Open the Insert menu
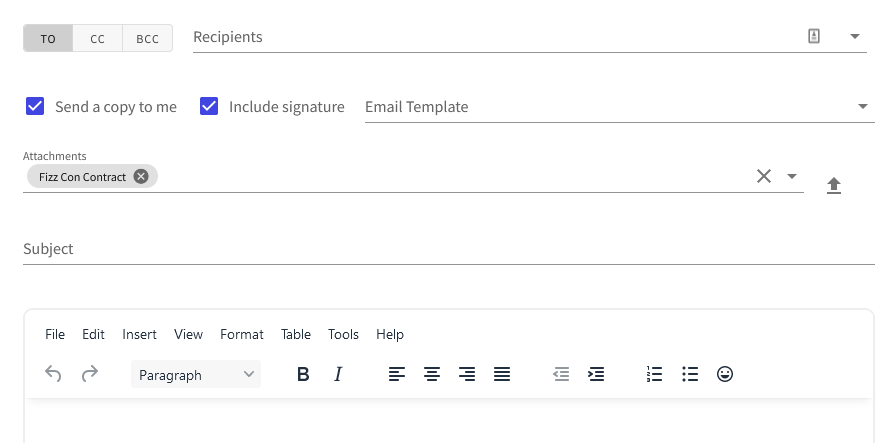The width and height of the screenshot is (896, 443). point(139,334)
